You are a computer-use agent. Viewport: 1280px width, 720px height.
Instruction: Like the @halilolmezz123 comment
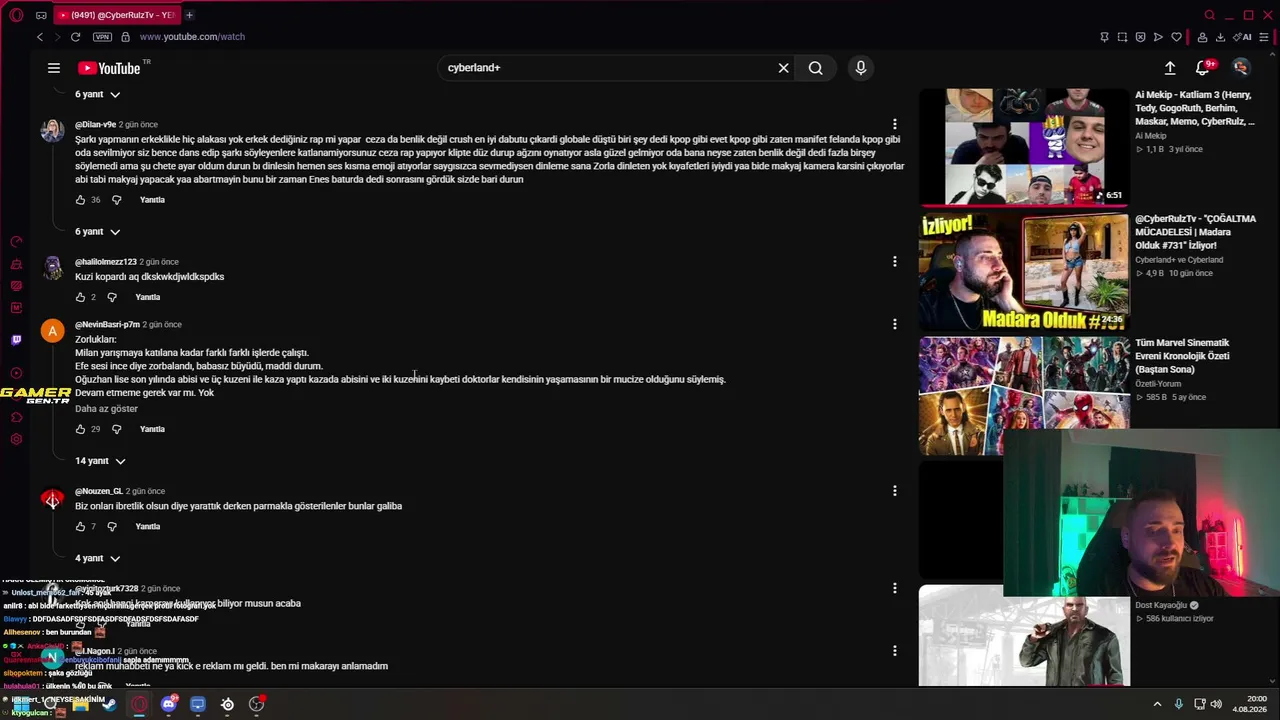coord(81,297)
